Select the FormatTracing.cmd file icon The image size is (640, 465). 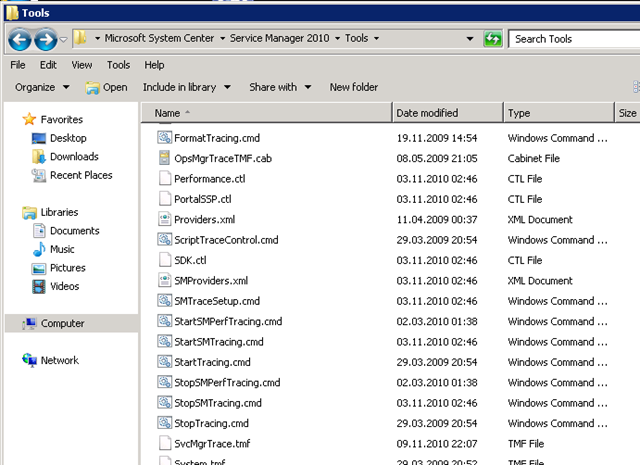tap(165, 138)
